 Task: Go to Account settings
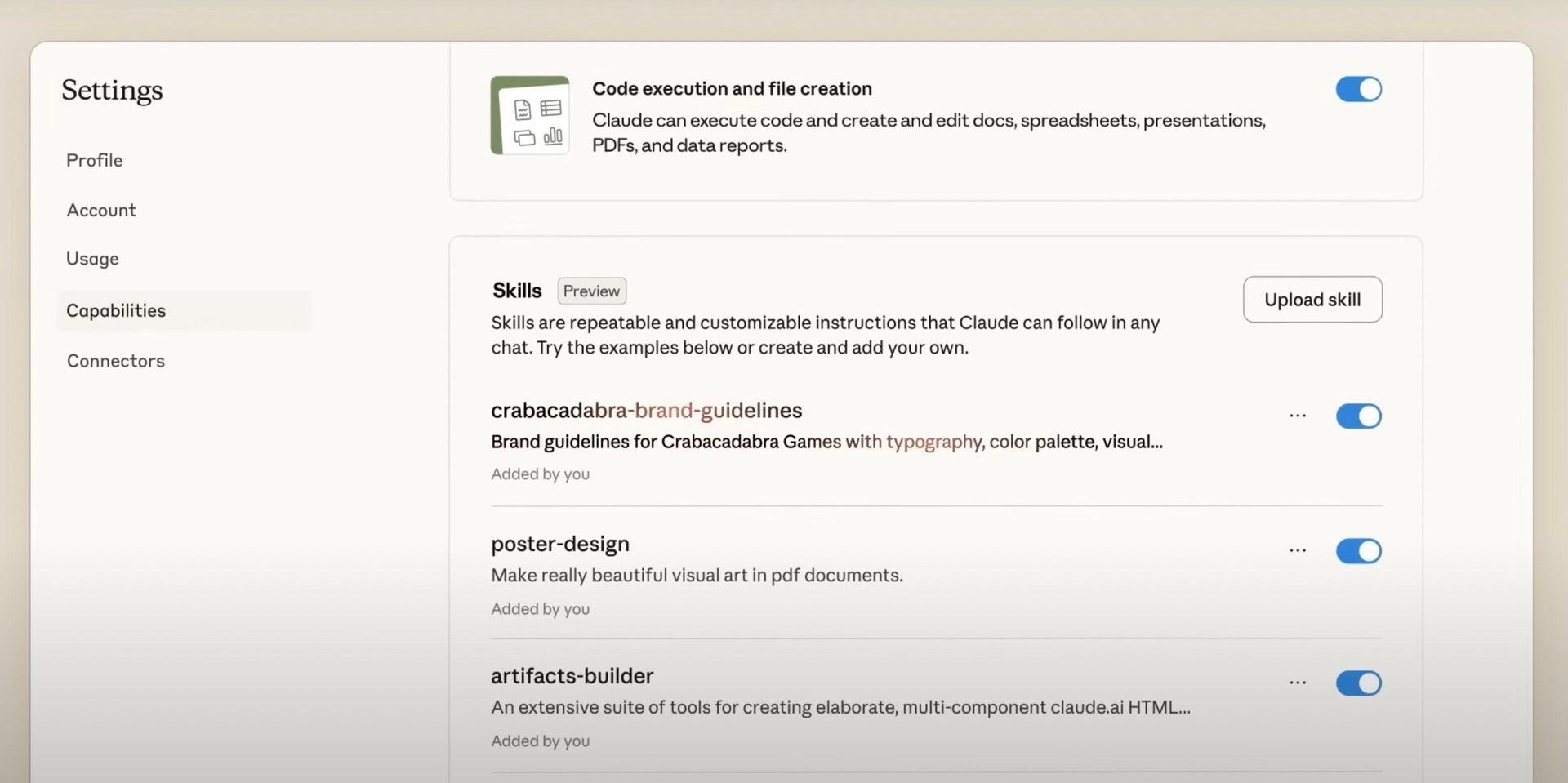click(101, 210)
